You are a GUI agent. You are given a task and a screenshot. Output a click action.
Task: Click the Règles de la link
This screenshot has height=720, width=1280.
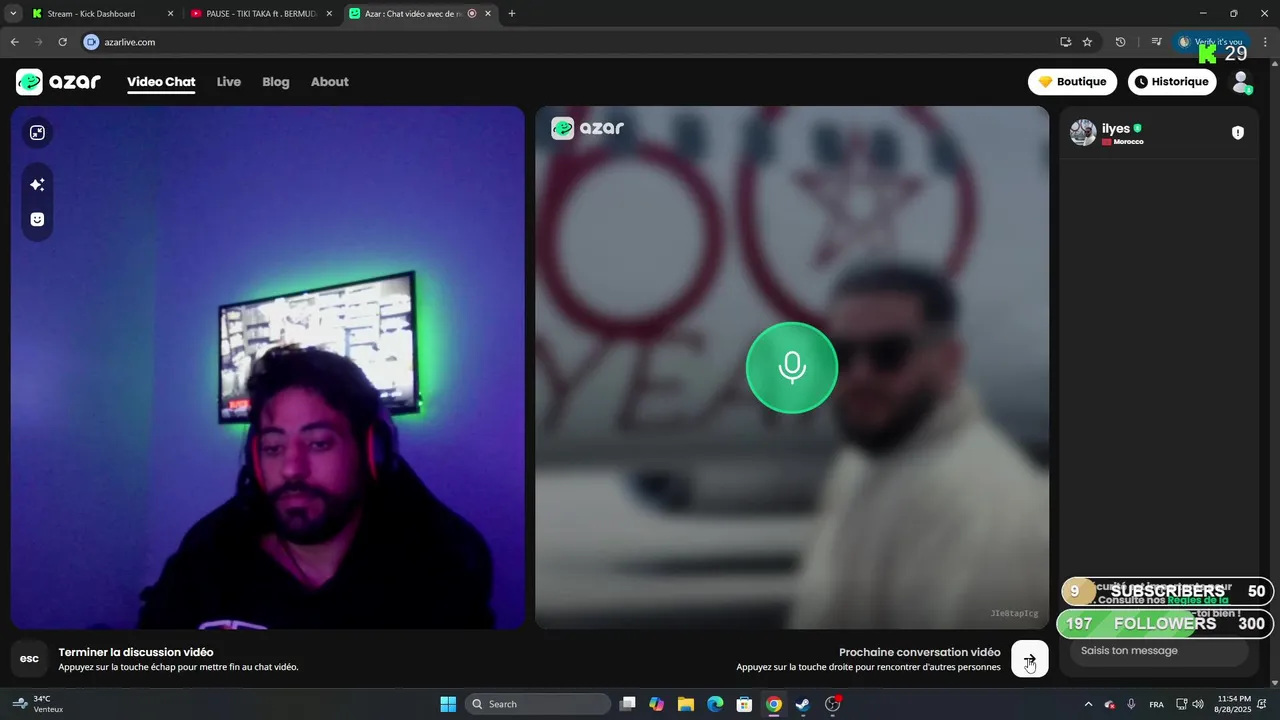[1198, 600]
